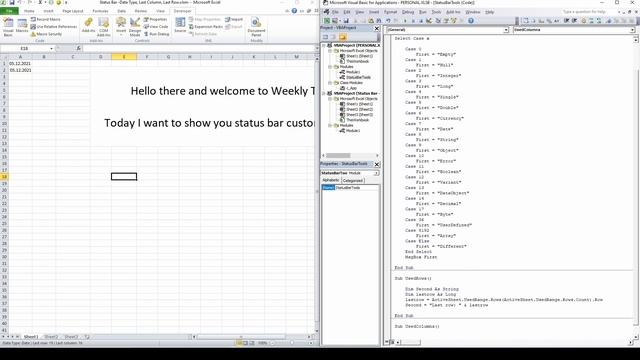
Task: Open the XML Source pane
Action: click(x=180, y=25)
